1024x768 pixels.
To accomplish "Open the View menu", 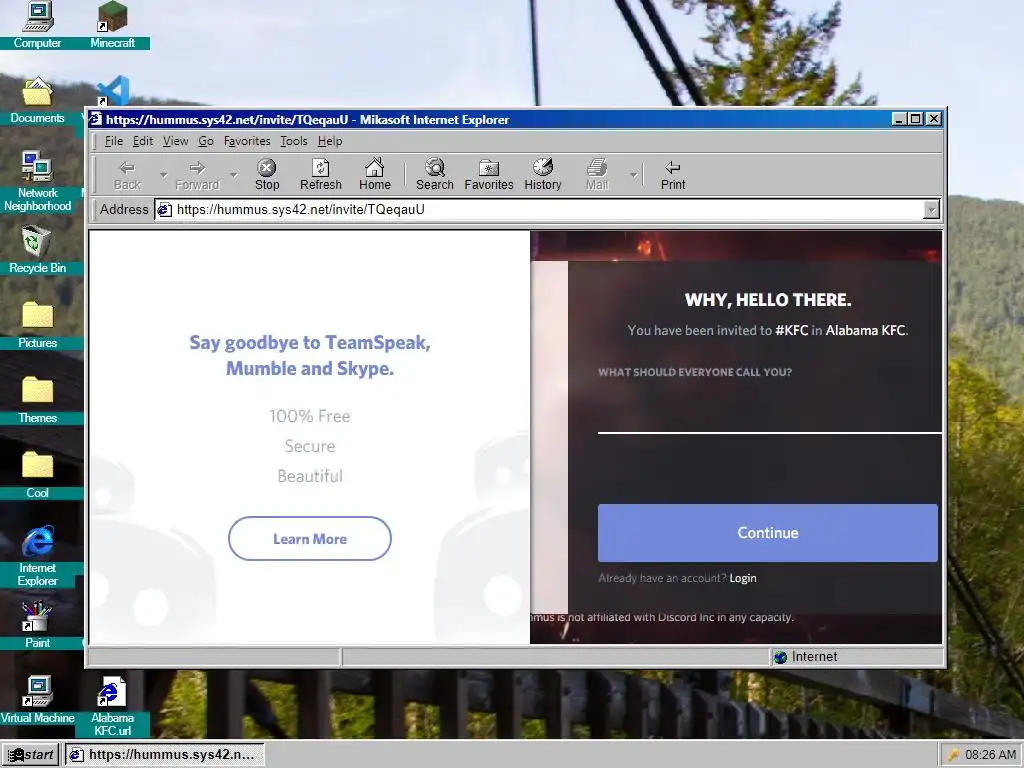I will coord(175,141).
